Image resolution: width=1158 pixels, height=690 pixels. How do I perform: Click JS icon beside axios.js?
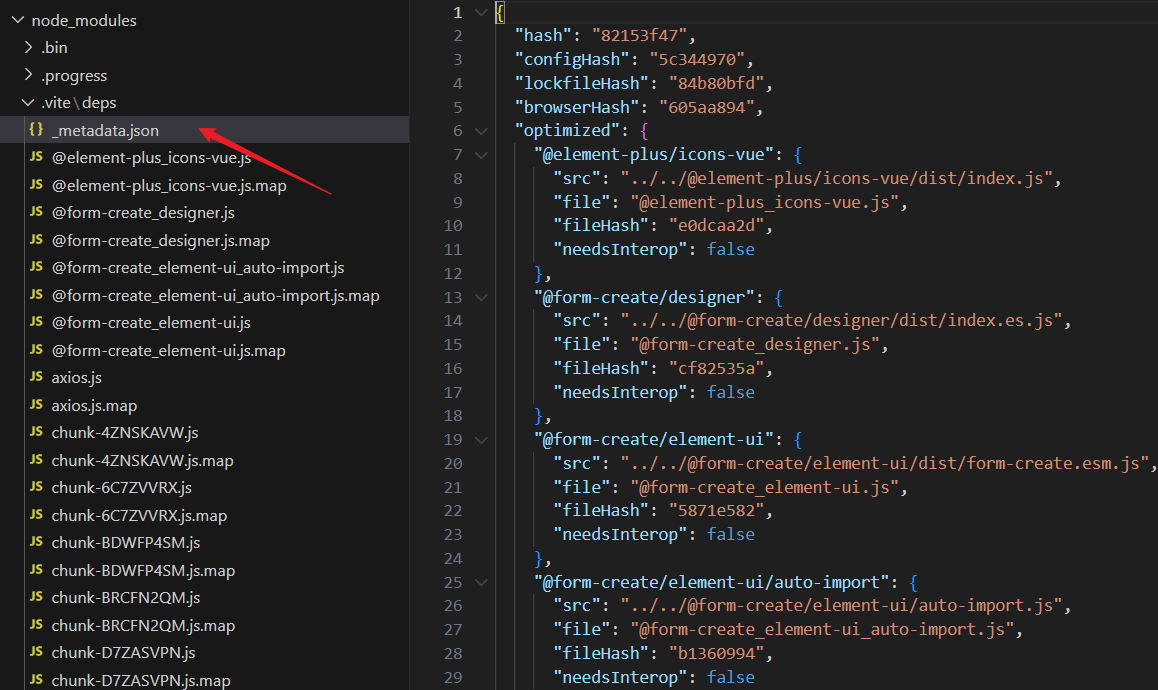tap(36, 378)
